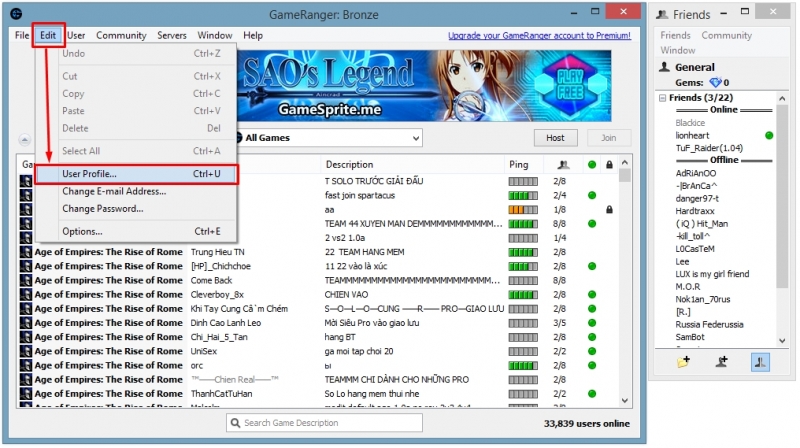Click the padlock column header icon

tap(609, 164)
